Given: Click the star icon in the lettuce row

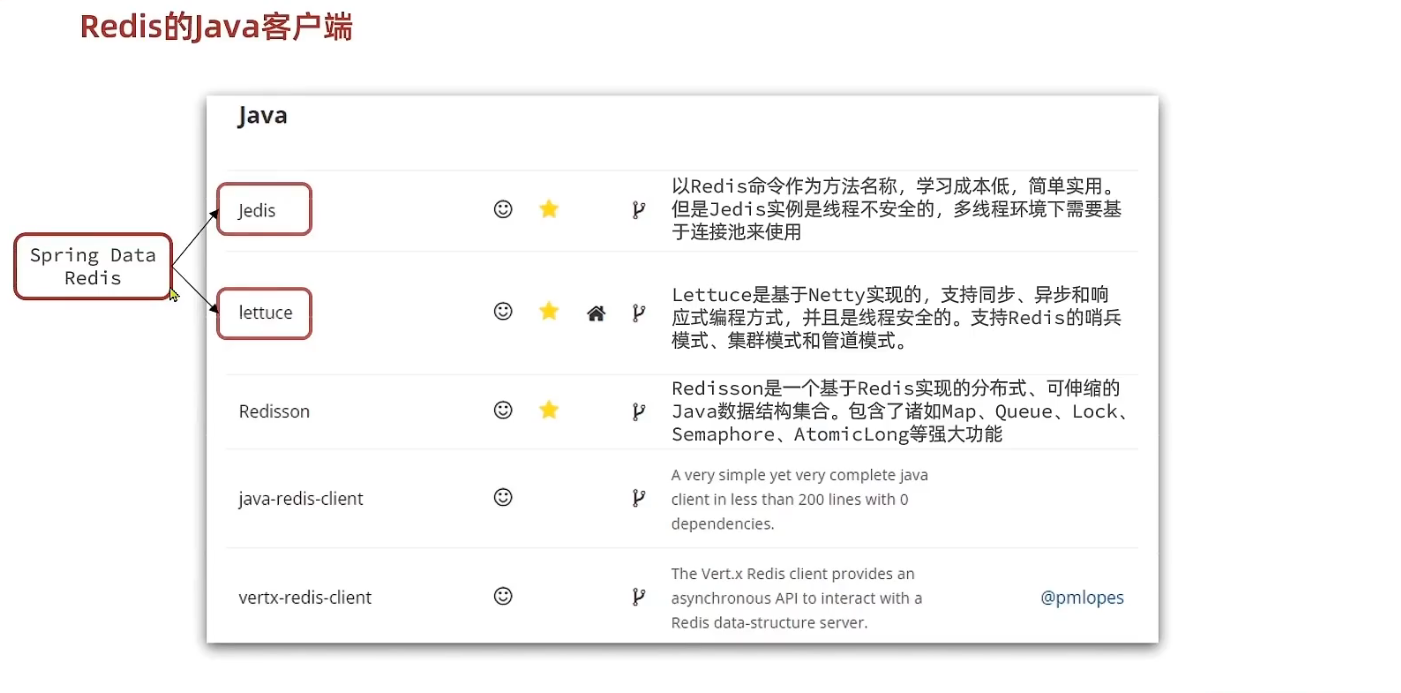Looking at the screenshot, I should pos(548,311).
